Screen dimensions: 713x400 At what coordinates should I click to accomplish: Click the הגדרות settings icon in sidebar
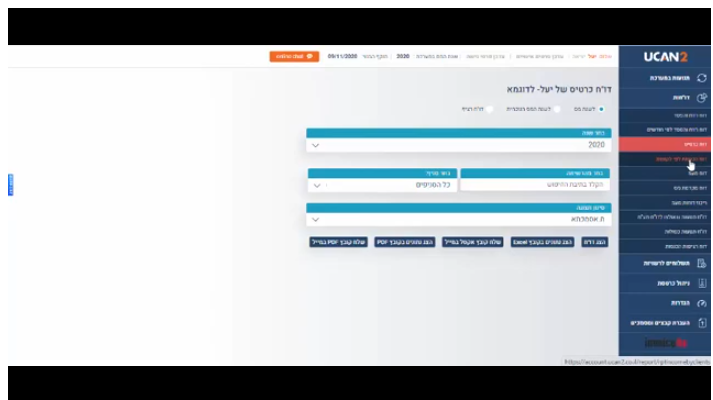[x=702, y=303]
